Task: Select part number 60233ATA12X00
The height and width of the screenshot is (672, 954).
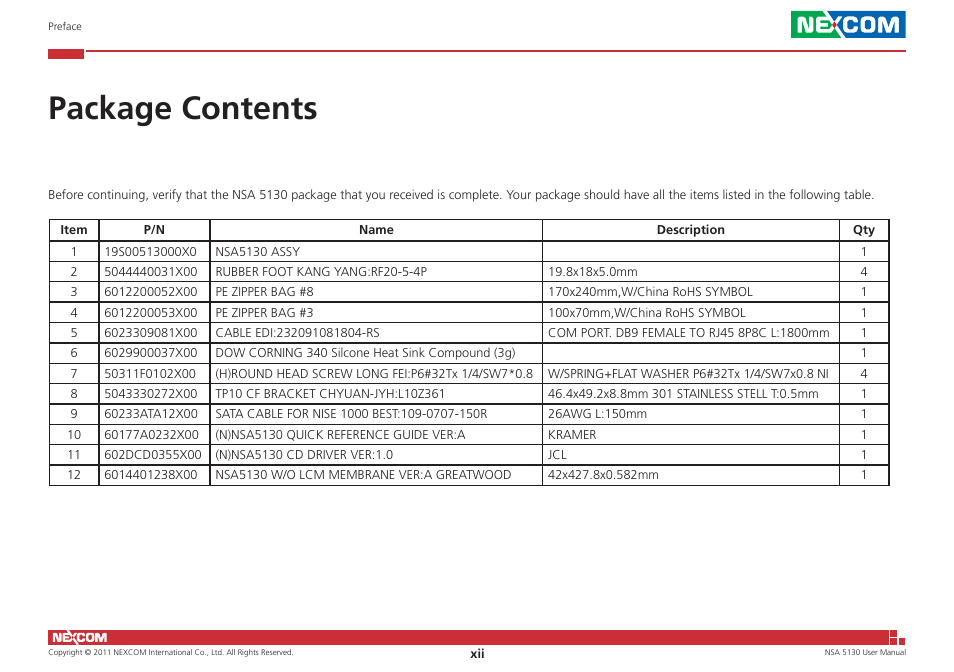Action: (150, 414)
